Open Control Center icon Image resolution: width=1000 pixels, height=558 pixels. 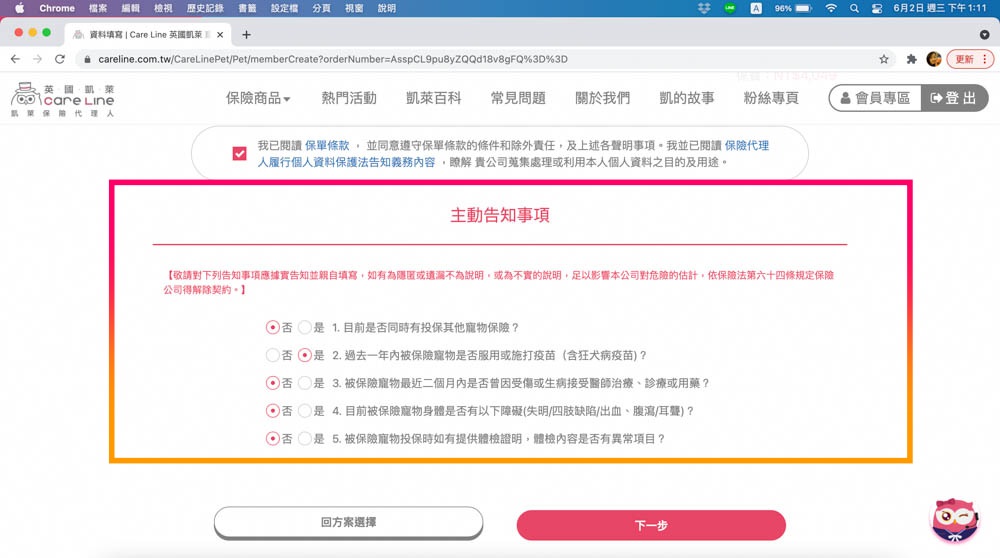(877, 8)
